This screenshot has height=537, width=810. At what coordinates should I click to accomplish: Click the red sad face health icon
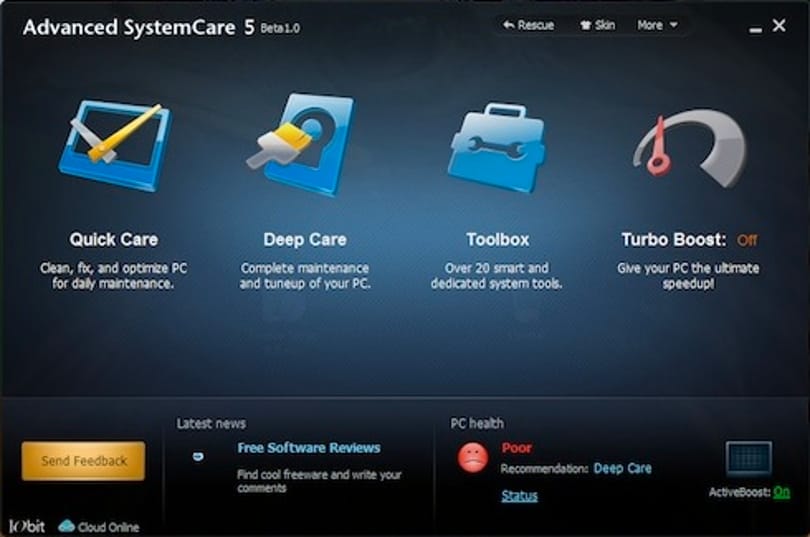tap(473, 457)
